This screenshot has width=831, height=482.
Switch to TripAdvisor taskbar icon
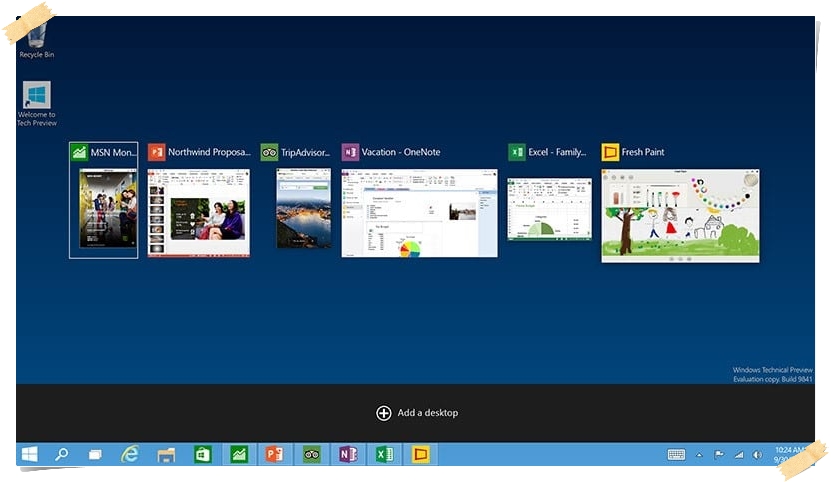click(312, 454)
